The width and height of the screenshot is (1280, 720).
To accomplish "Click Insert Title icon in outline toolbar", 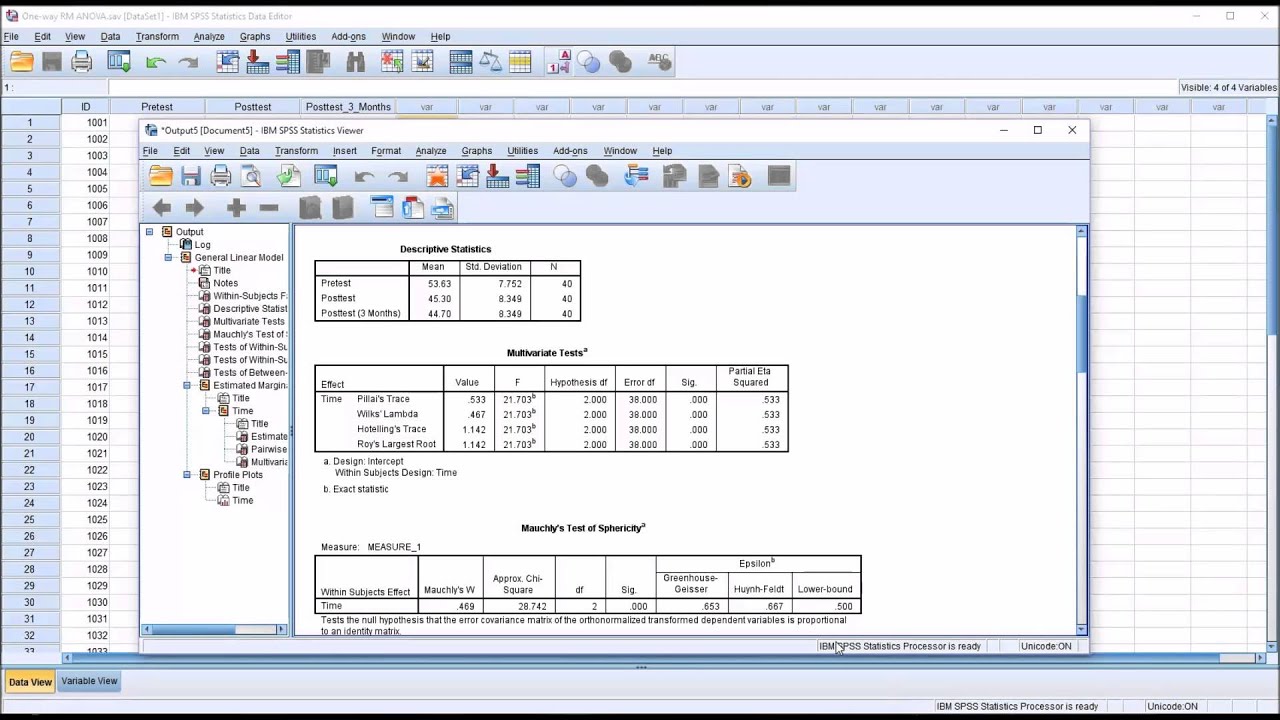I will [x=412, y=207].
